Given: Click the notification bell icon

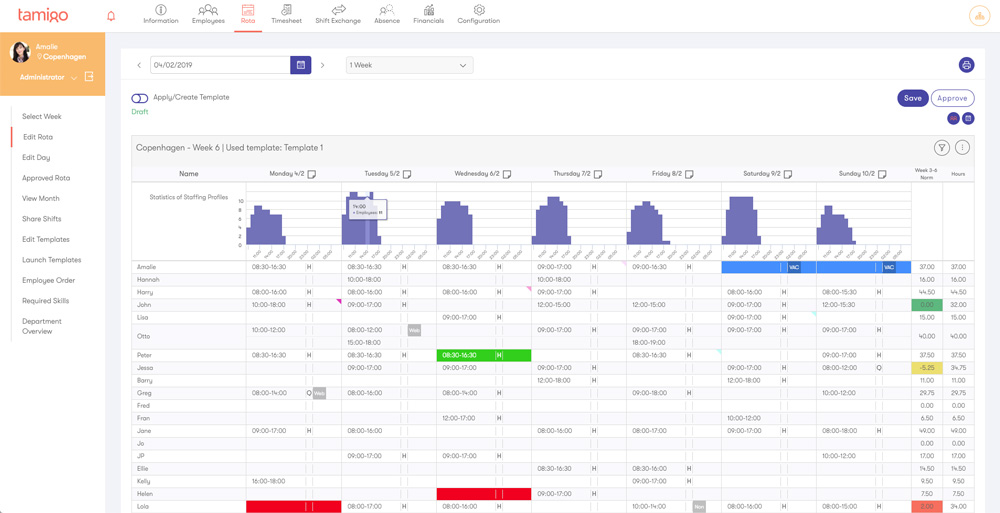Looking at the screenshot, I should 111,16.
